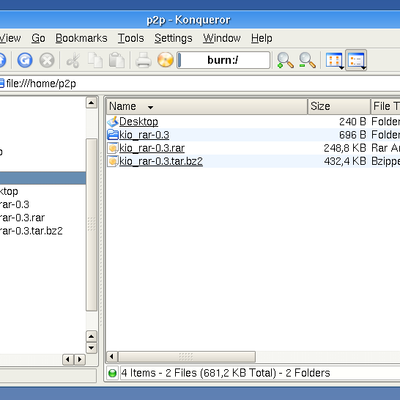Open the Tools menu
This screenshot has height=400, width=400.
131,38
